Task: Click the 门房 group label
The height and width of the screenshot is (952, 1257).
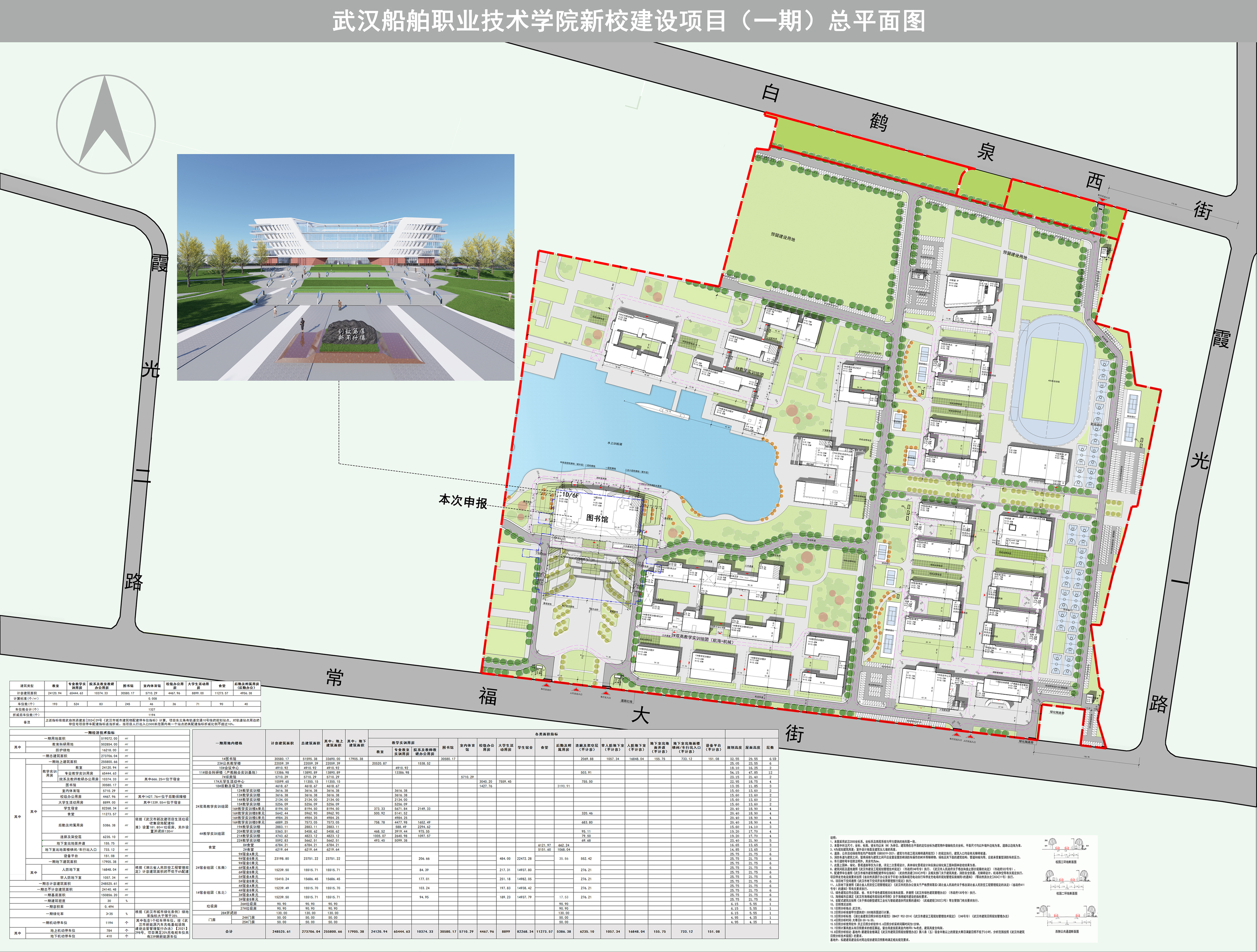Action: click(211, 919)
